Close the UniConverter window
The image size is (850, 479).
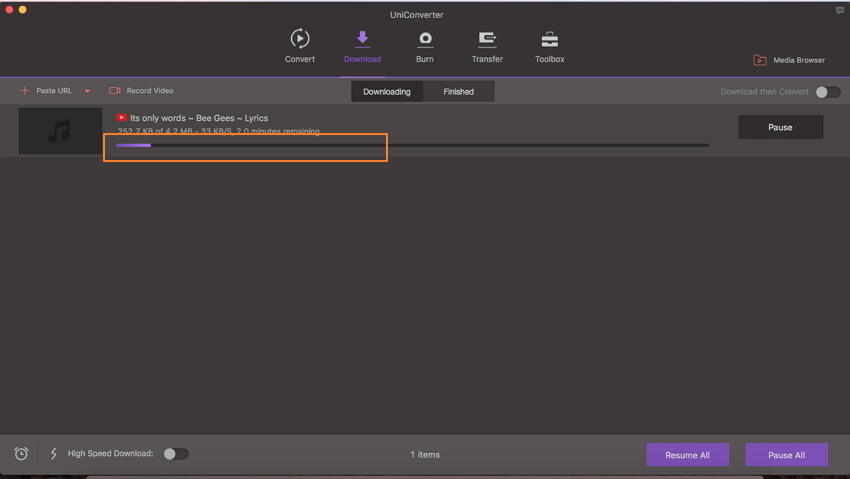pos(9,9)
